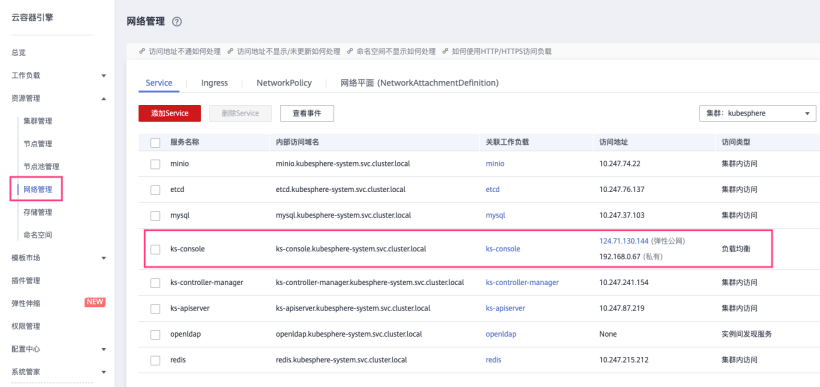The height and width of the screenshot is (387, 820).
Task: Open the ks-controller-manager workload link
Action: [522, 283]
